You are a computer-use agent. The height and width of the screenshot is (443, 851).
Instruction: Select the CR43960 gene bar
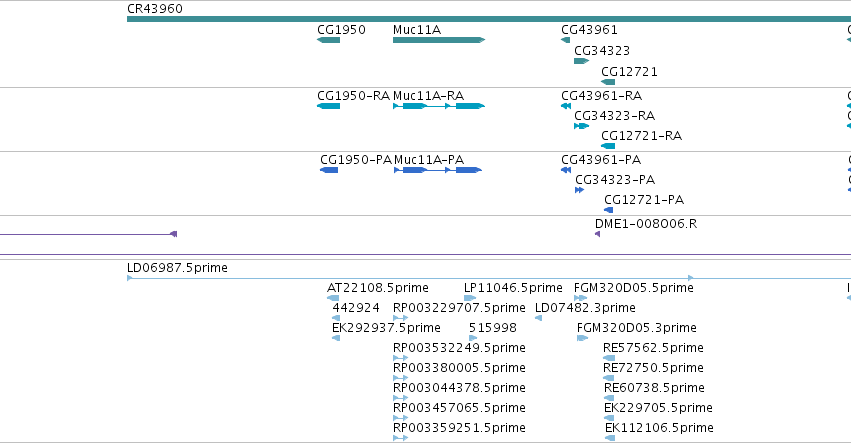488,19
